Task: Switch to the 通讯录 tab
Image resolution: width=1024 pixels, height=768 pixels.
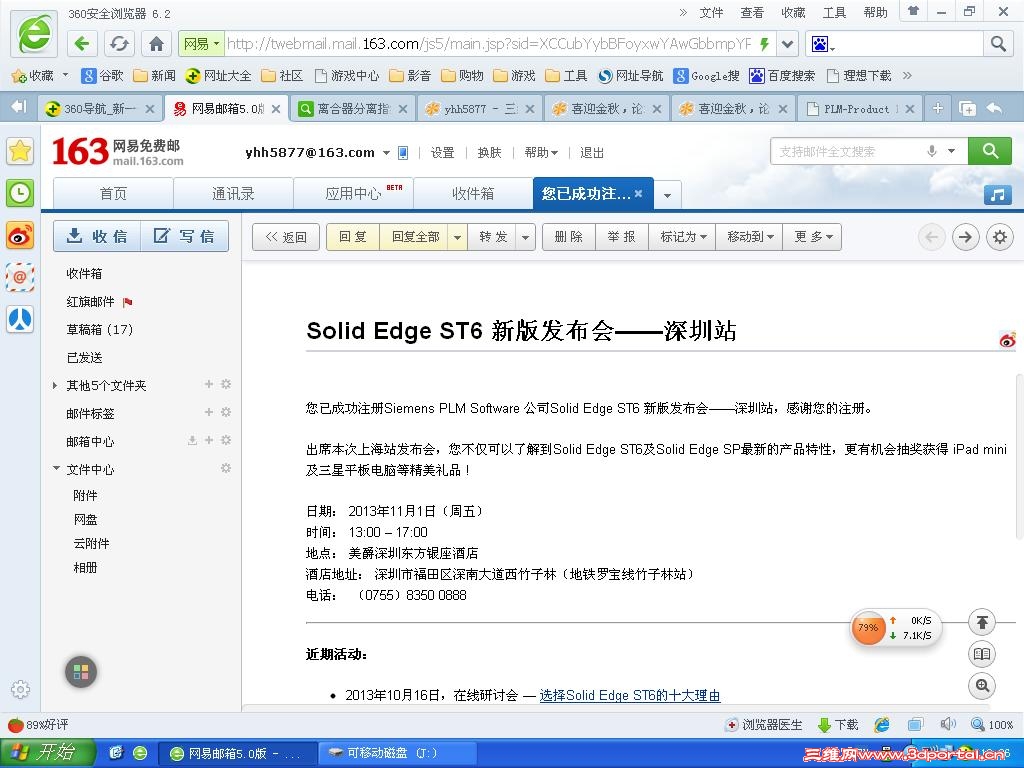Action: pyautogui.click(x=233, y=194)
